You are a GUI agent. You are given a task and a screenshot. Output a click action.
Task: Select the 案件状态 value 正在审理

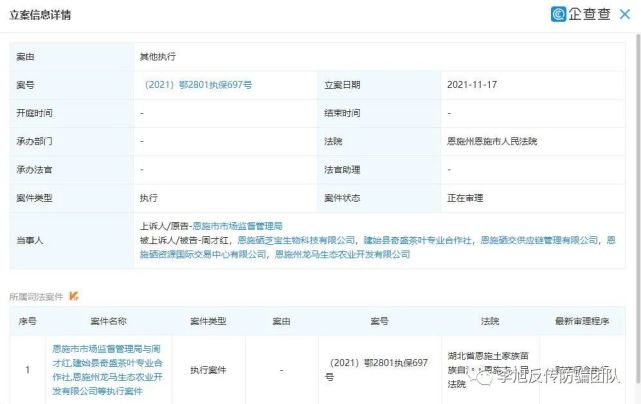(x=465, y=198)
